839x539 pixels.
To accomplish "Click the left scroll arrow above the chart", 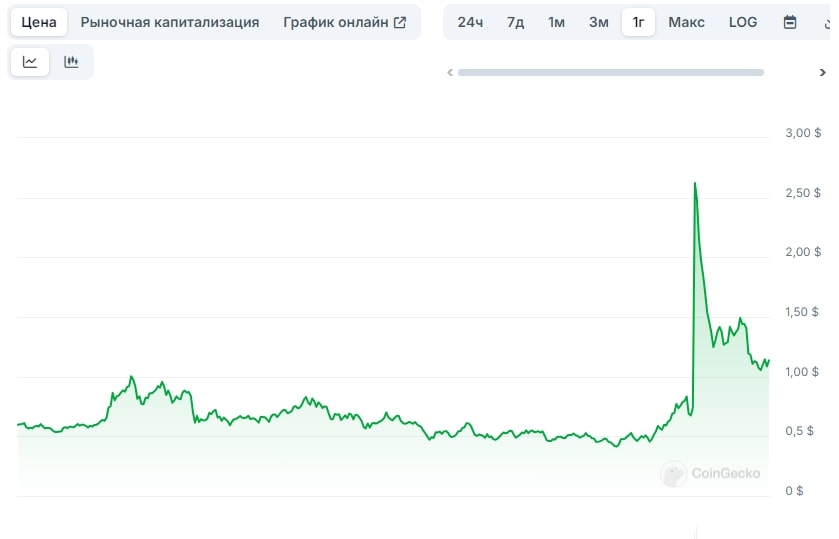I will [450, 72].
